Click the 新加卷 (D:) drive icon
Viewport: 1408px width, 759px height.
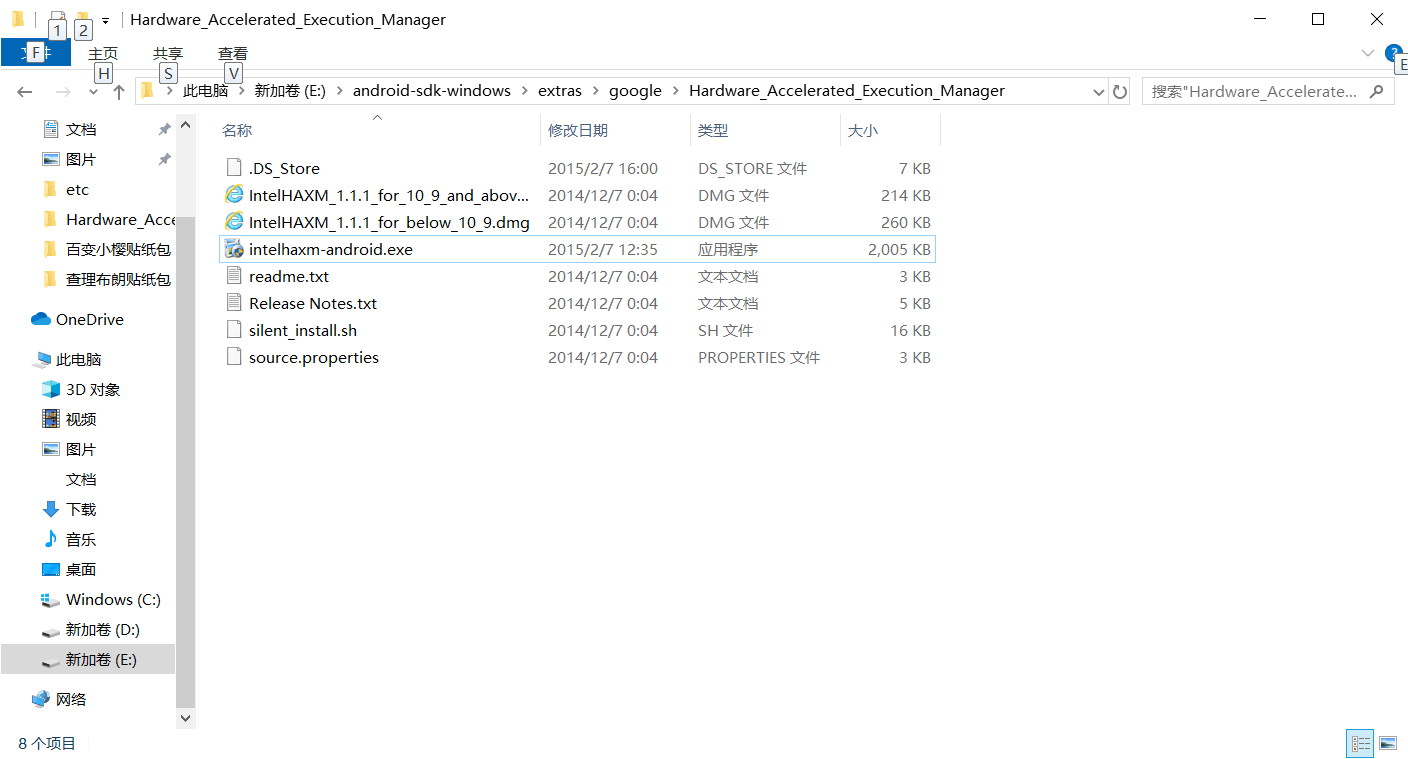tap(51, 630)
